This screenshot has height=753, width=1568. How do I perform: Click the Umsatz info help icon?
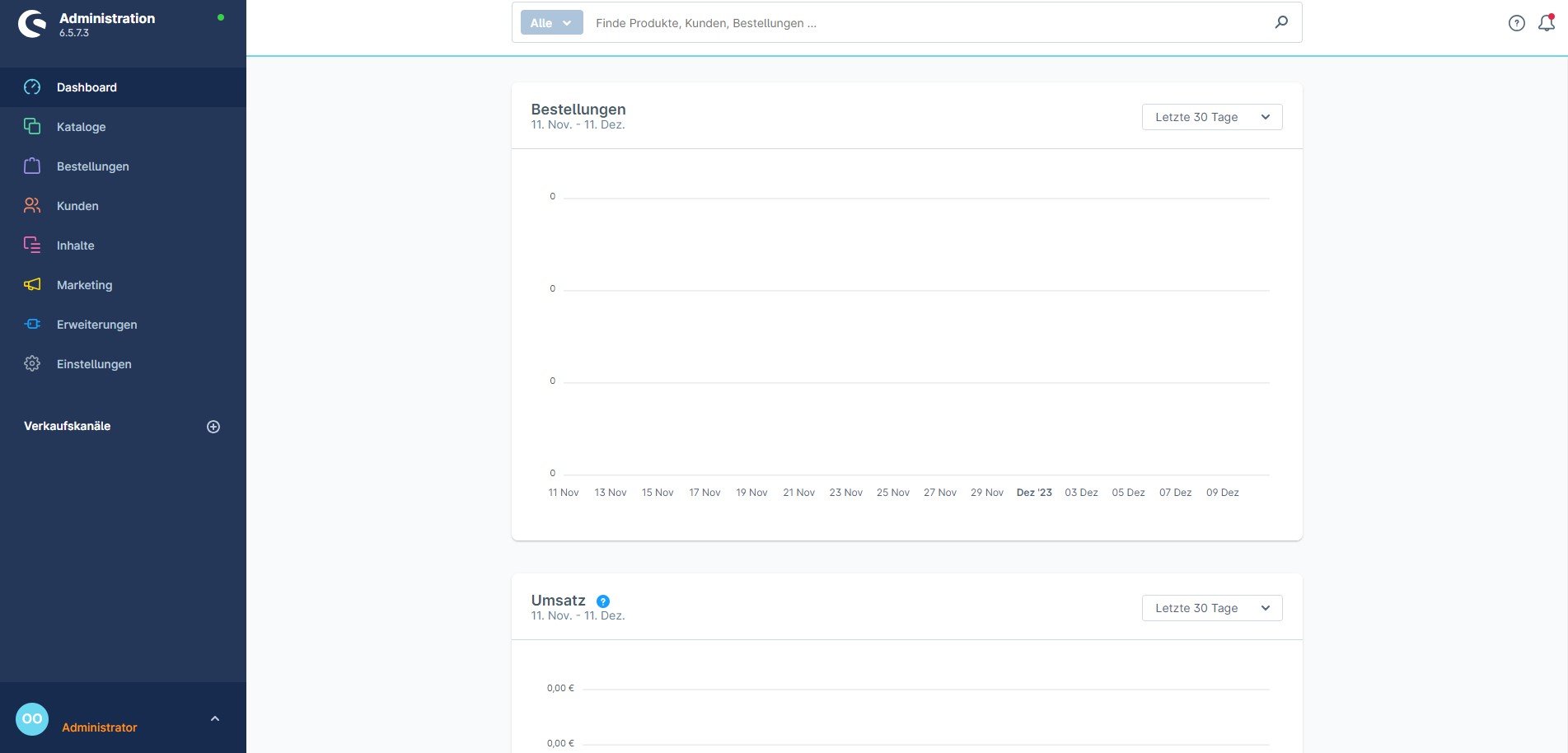602,601
